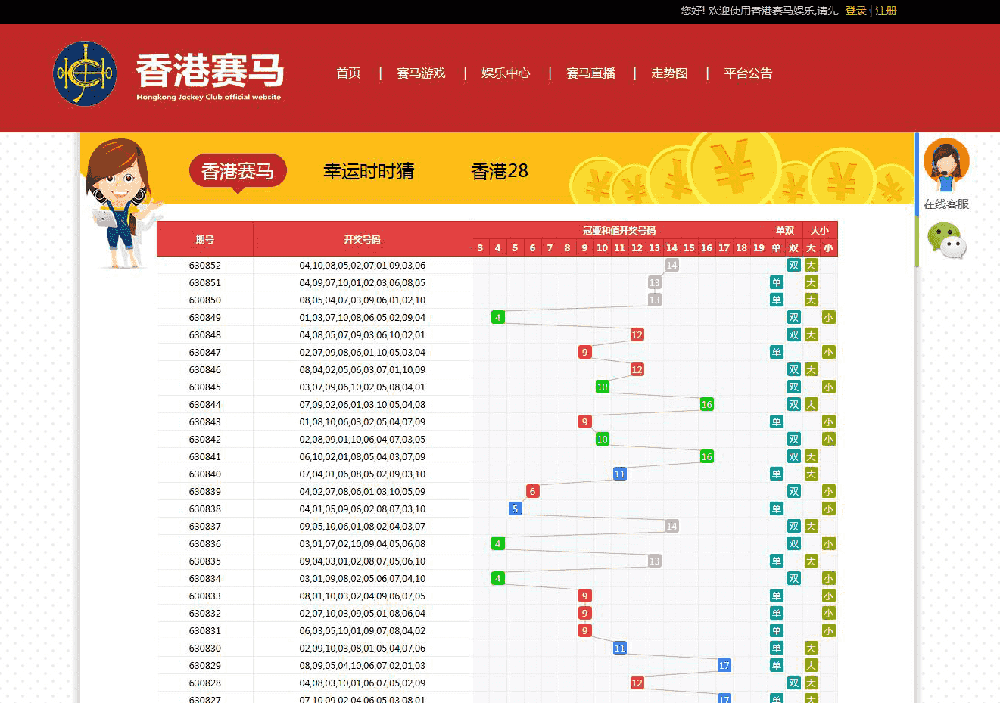Click the Hong Kong Jockey Club logo
The height and width of the screenshot is (703, 1000).
click(85, 74)
